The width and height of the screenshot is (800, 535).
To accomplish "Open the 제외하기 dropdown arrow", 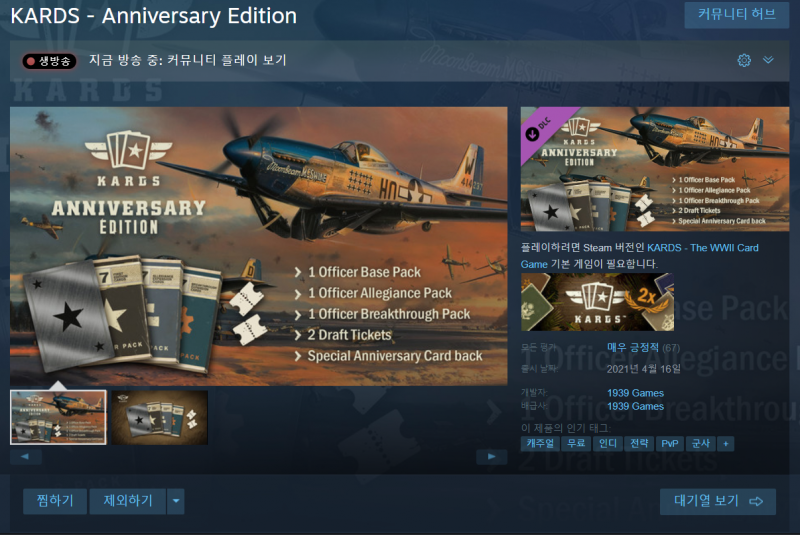I will coord(176,501).
